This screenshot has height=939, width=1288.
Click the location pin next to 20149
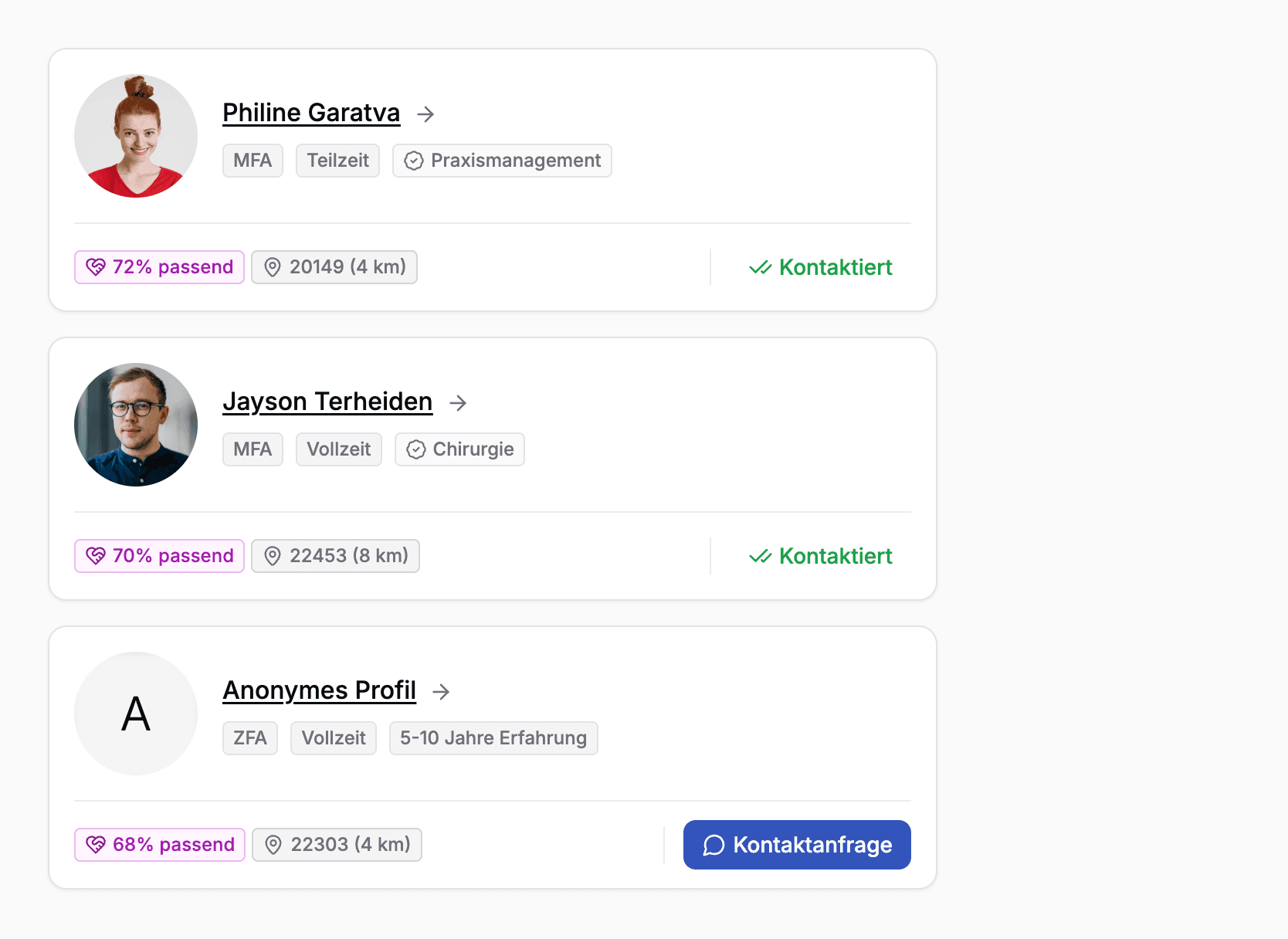click(x=271, y=266)
